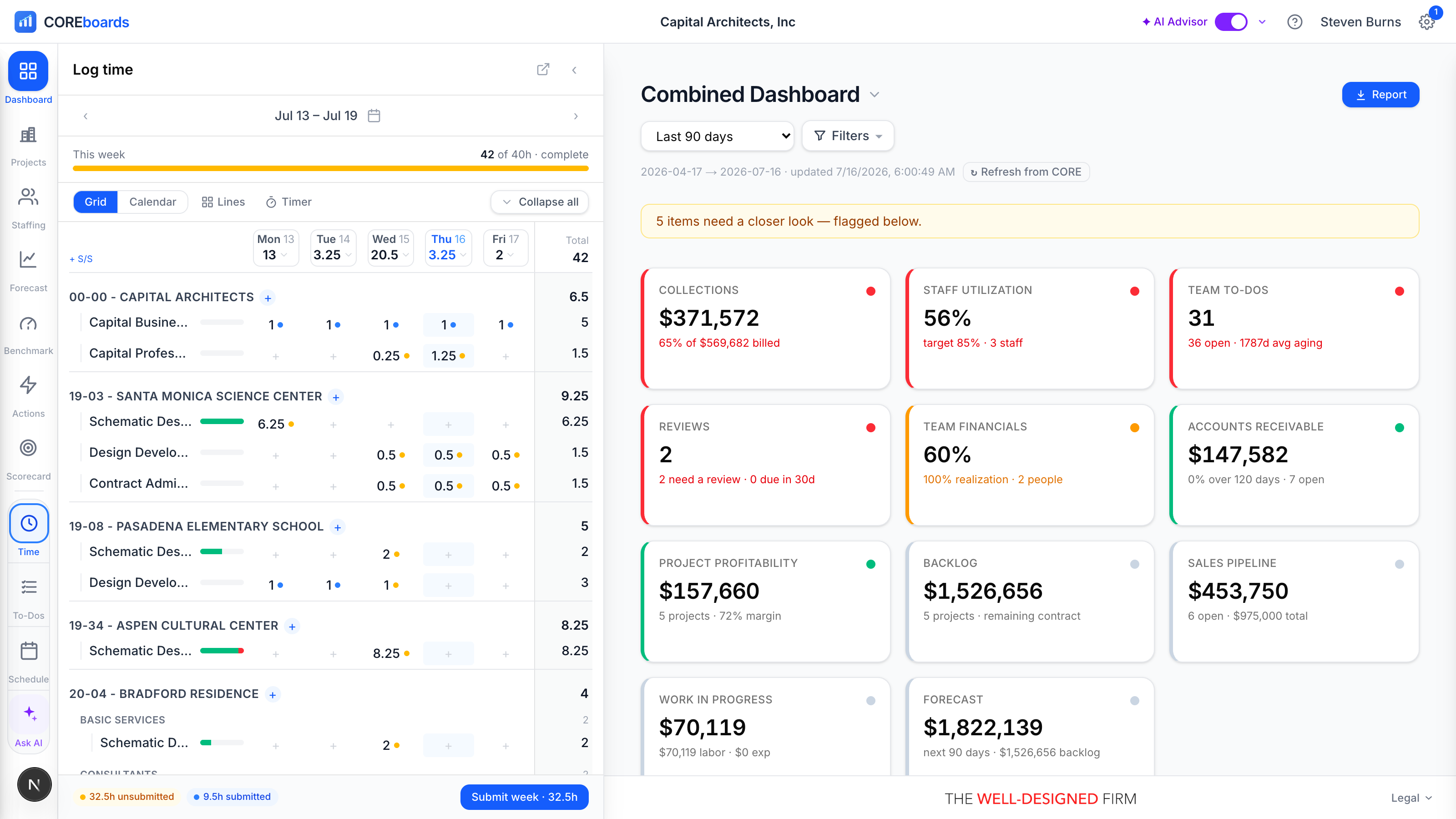Submit week 32.5h
Screen dimensions: 1456x819
[524, 797]
